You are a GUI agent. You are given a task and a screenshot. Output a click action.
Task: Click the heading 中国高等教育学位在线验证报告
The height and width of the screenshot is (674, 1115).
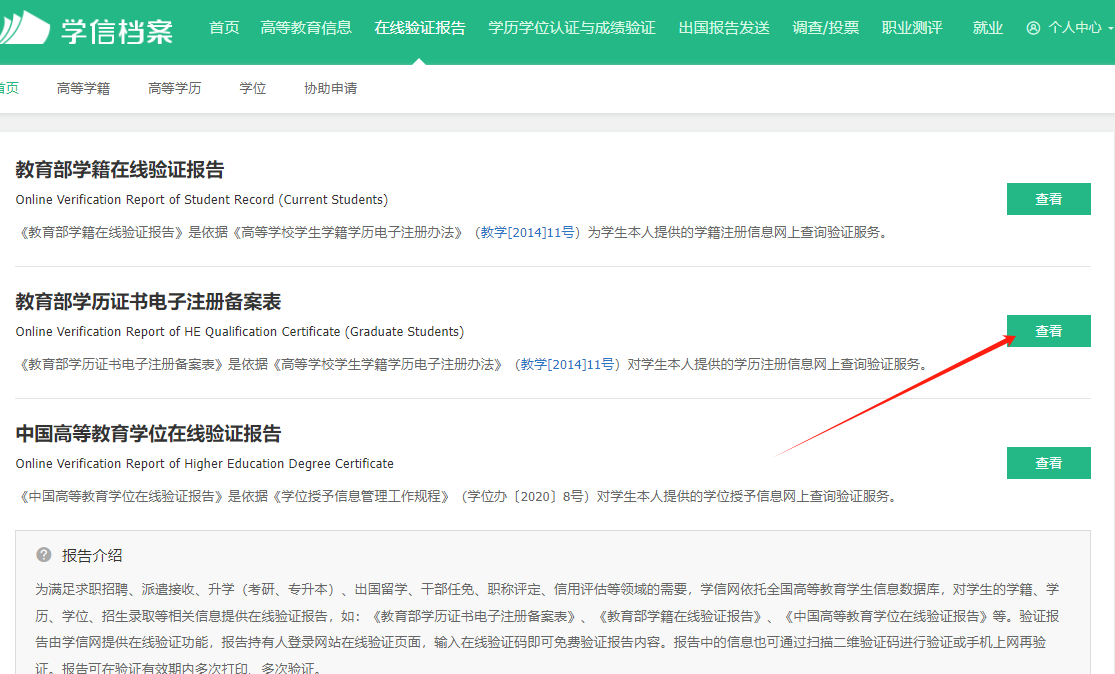coord(148,434)
